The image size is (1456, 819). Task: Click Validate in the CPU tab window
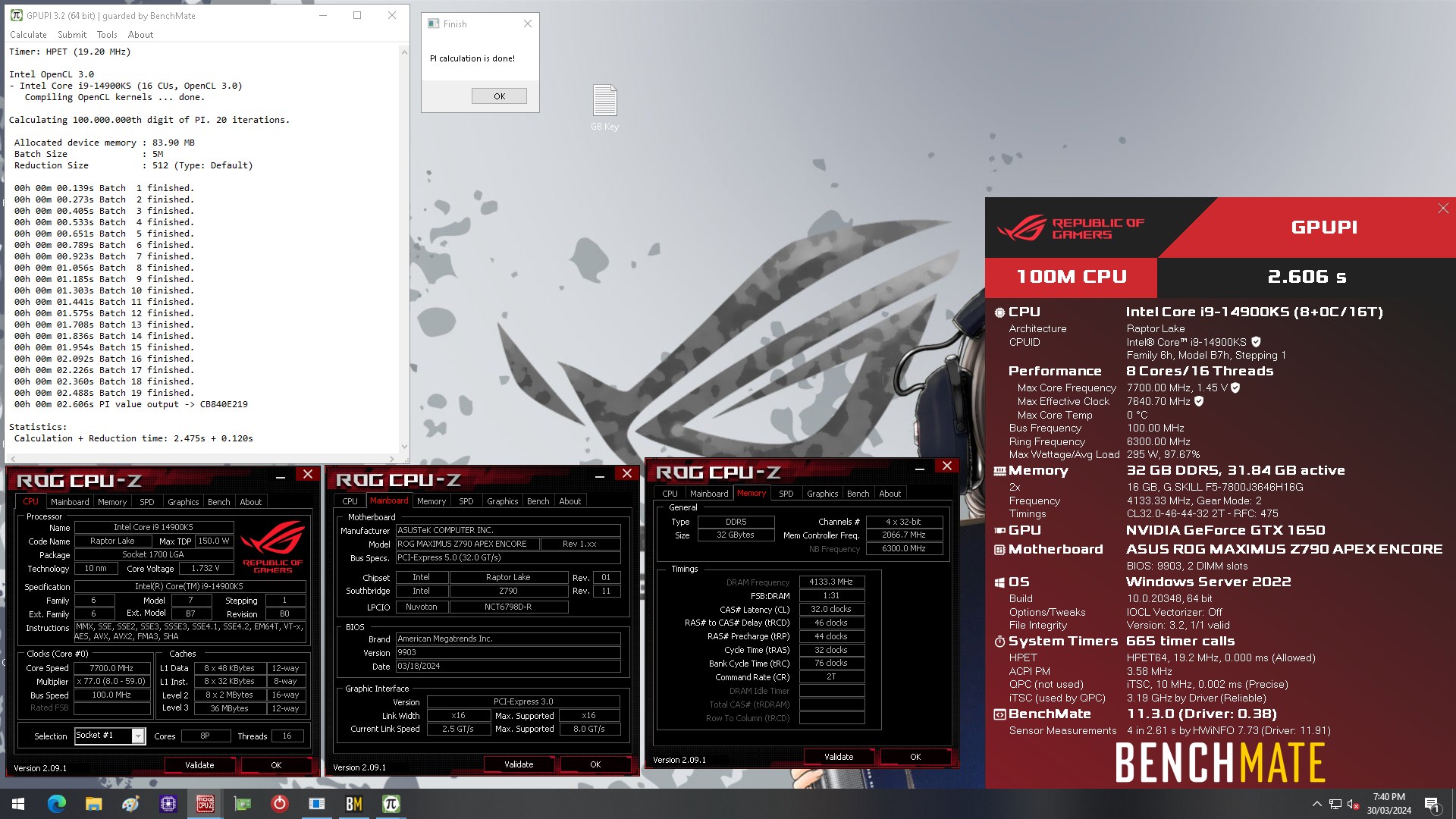pyautogui.click(x=199, y=765)
